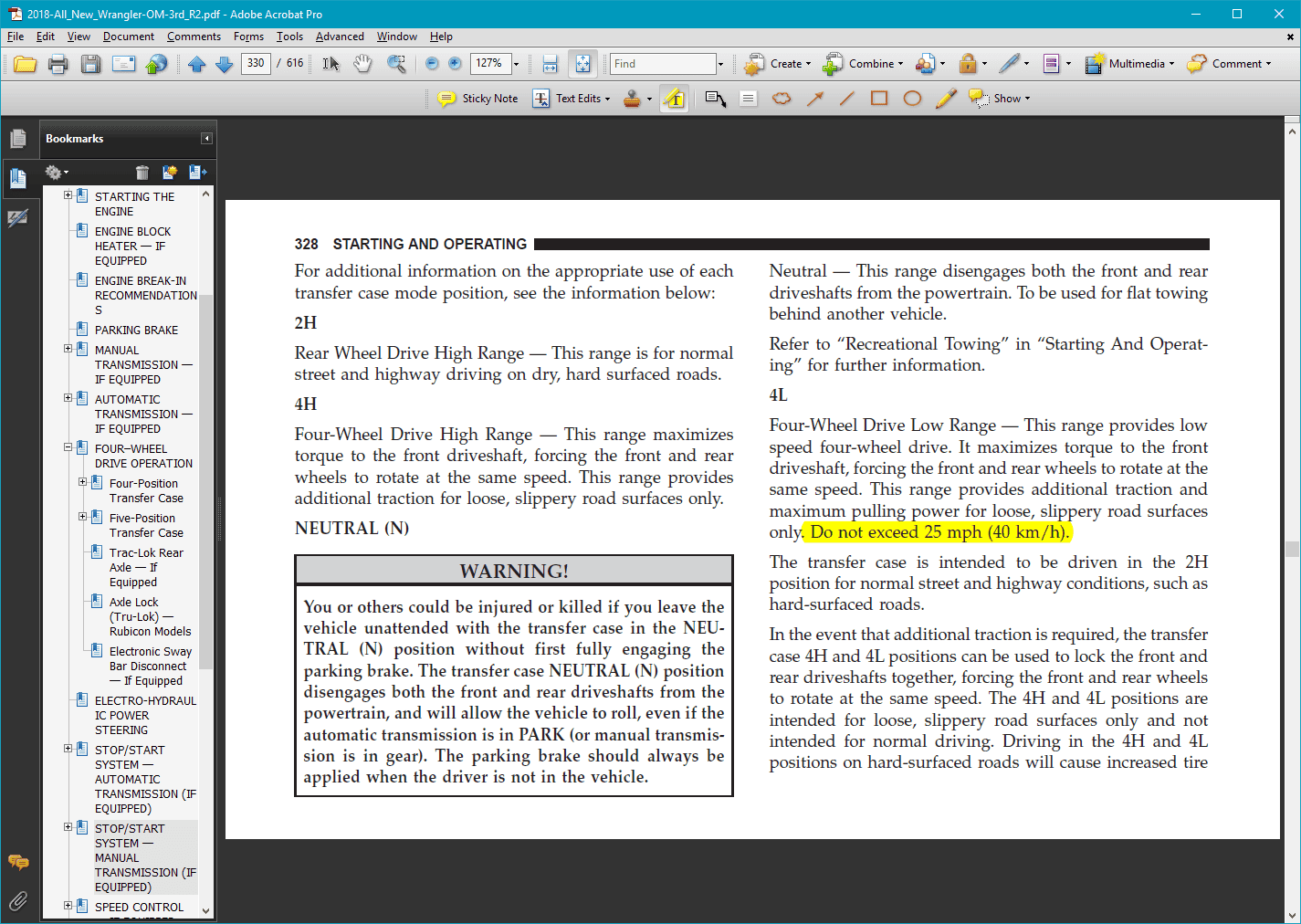
Task: Select the Oval drawing tool
Action: 912,99
